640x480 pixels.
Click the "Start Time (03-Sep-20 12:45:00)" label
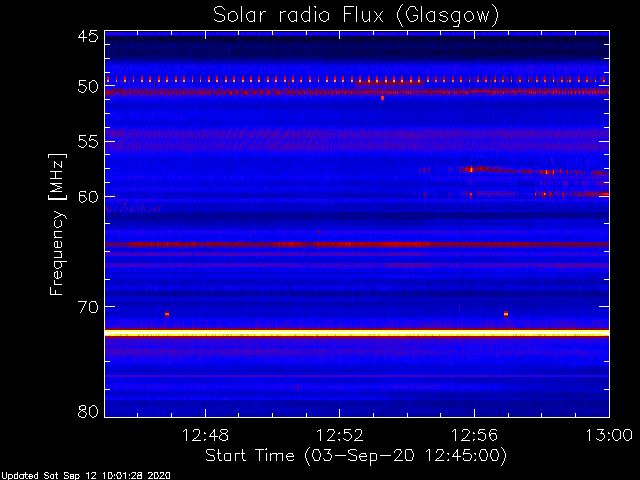[x=356, y=456]
